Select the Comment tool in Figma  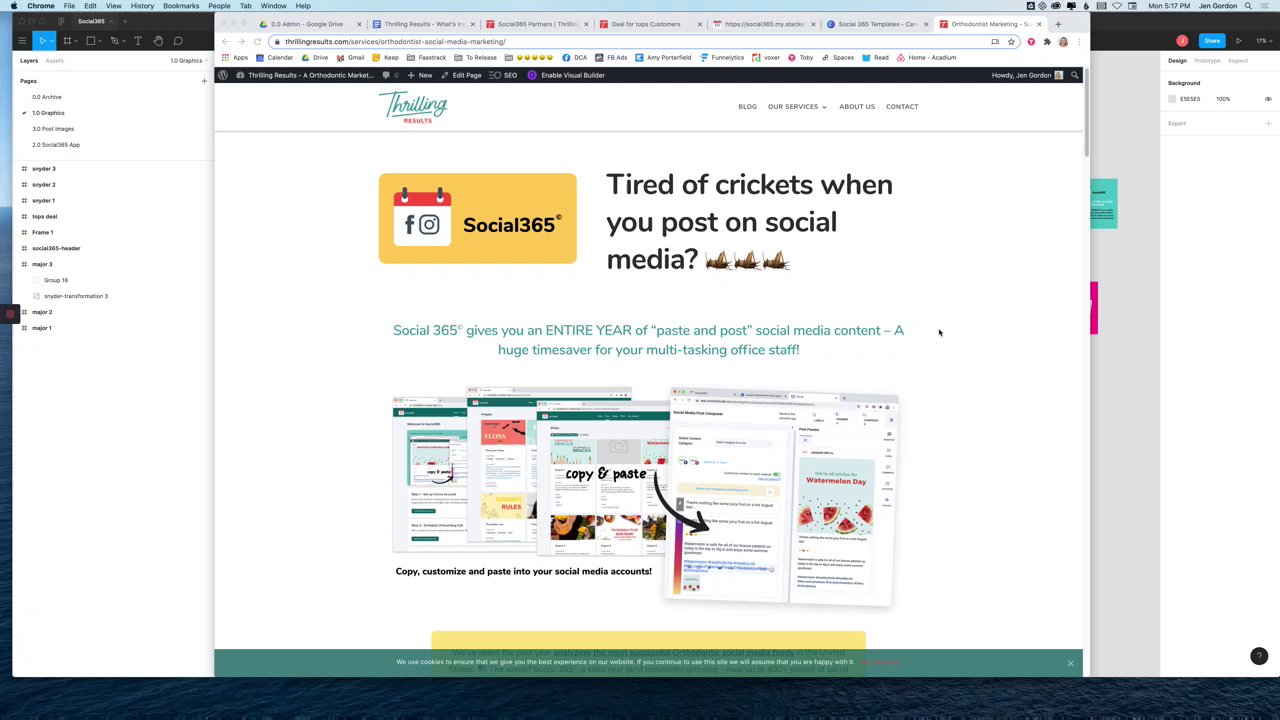[x=177, y=41]
